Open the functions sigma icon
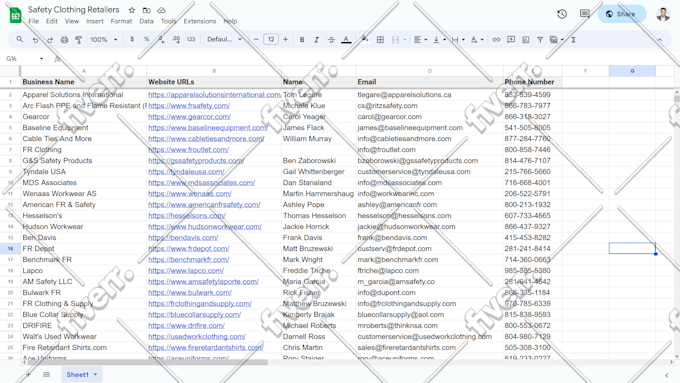This screenshot has width=680, height=383. point(573,40)
